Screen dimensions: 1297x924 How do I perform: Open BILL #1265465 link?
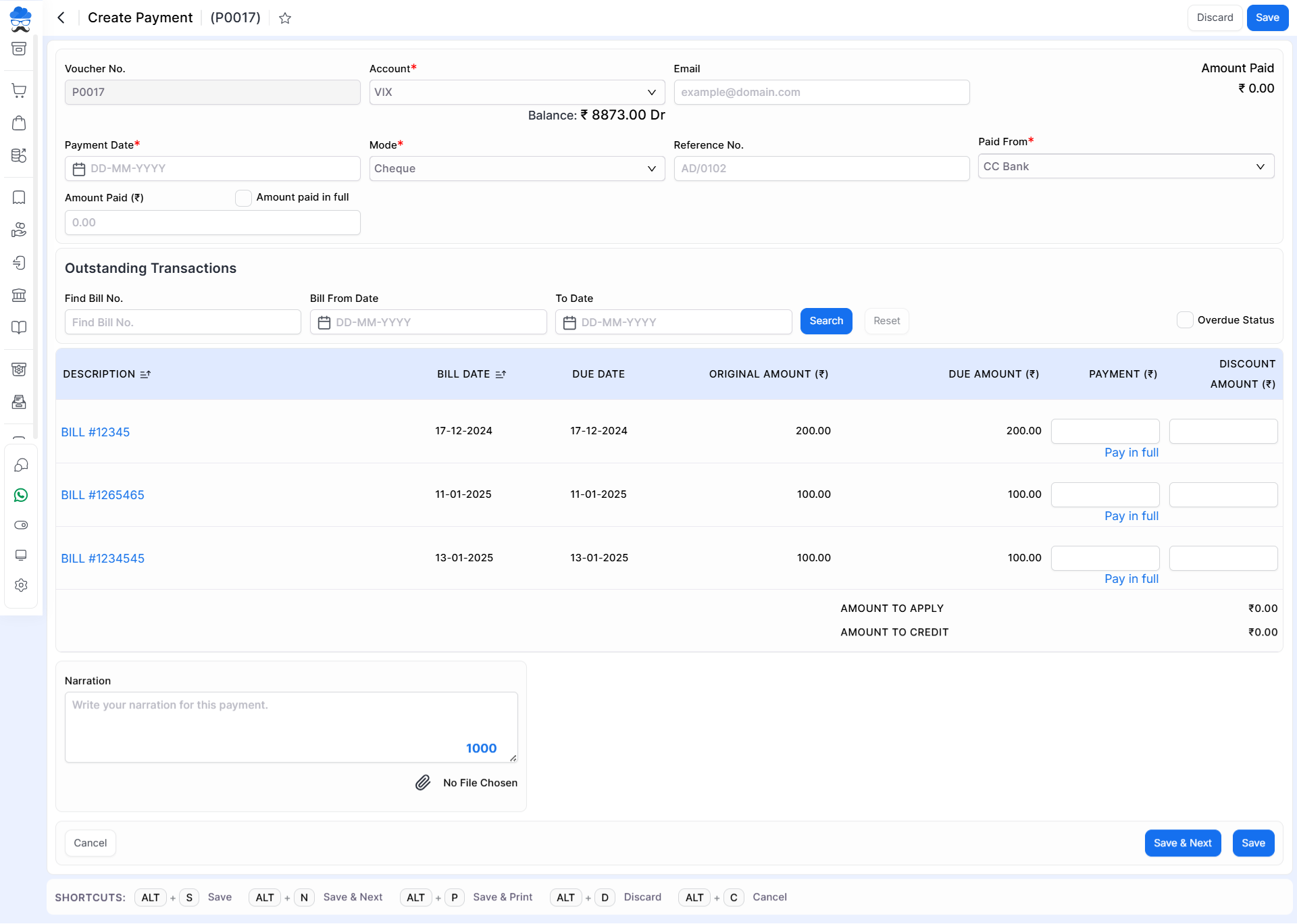click(x=103, y=495)
